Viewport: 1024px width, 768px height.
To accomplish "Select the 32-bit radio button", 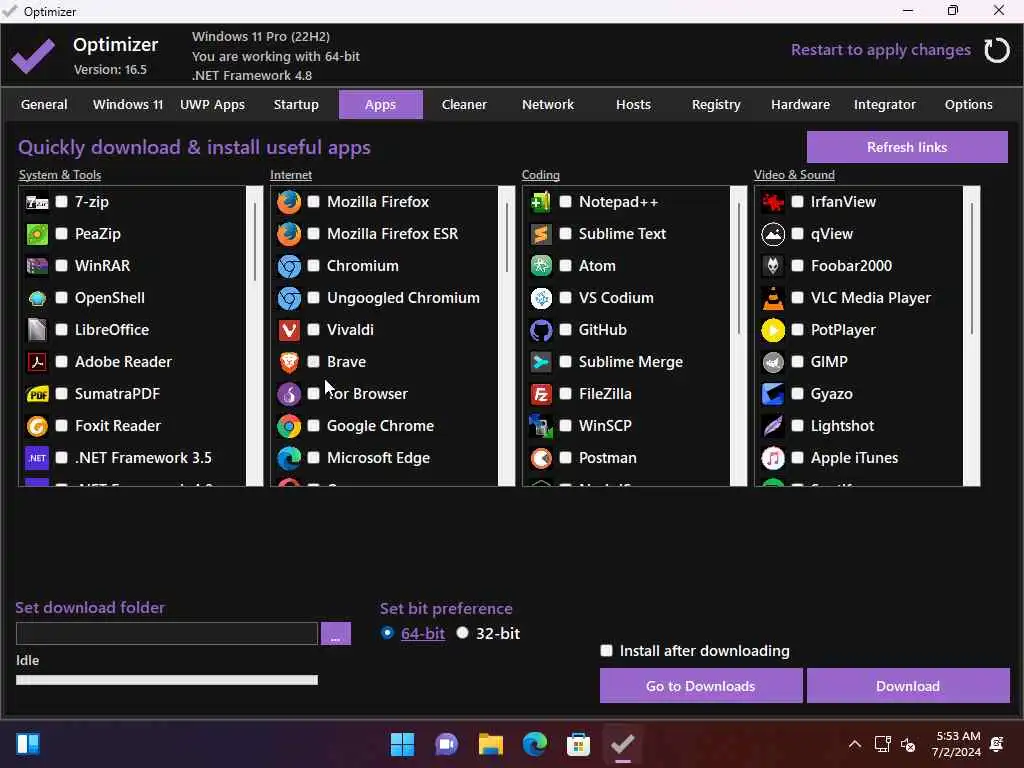I will click(x=462, y=633).
